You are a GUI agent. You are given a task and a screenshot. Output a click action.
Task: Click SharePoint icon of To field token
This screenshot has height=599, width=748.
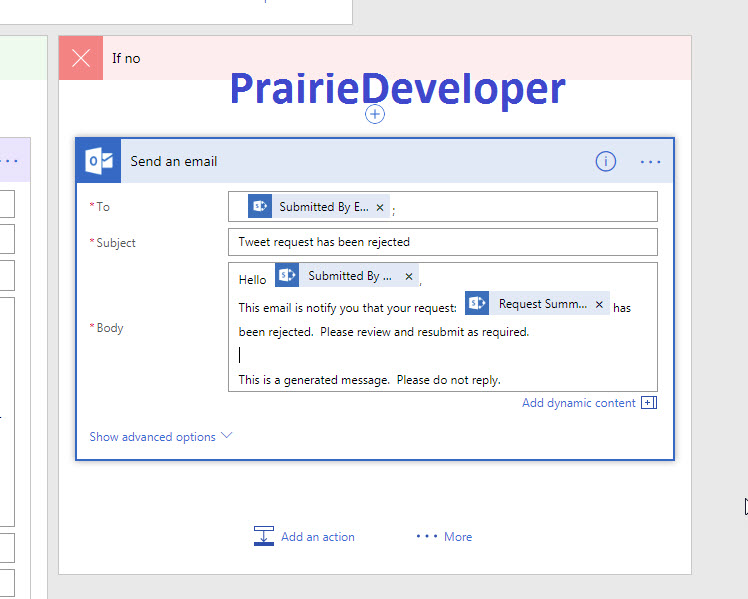(x=260, y=206)
